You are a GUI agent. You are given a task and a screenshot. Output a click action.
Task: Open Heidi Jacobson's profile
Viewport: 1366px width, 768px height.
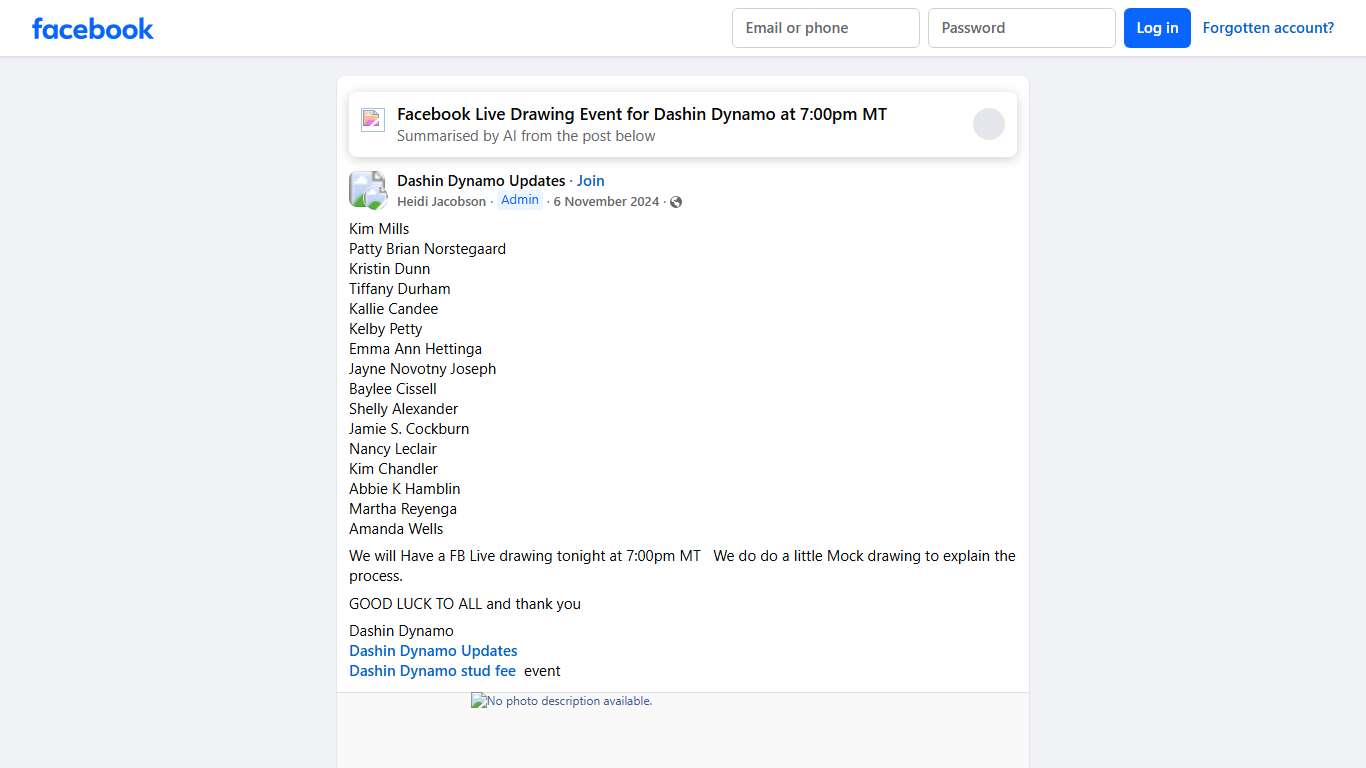tap(441, 202)
